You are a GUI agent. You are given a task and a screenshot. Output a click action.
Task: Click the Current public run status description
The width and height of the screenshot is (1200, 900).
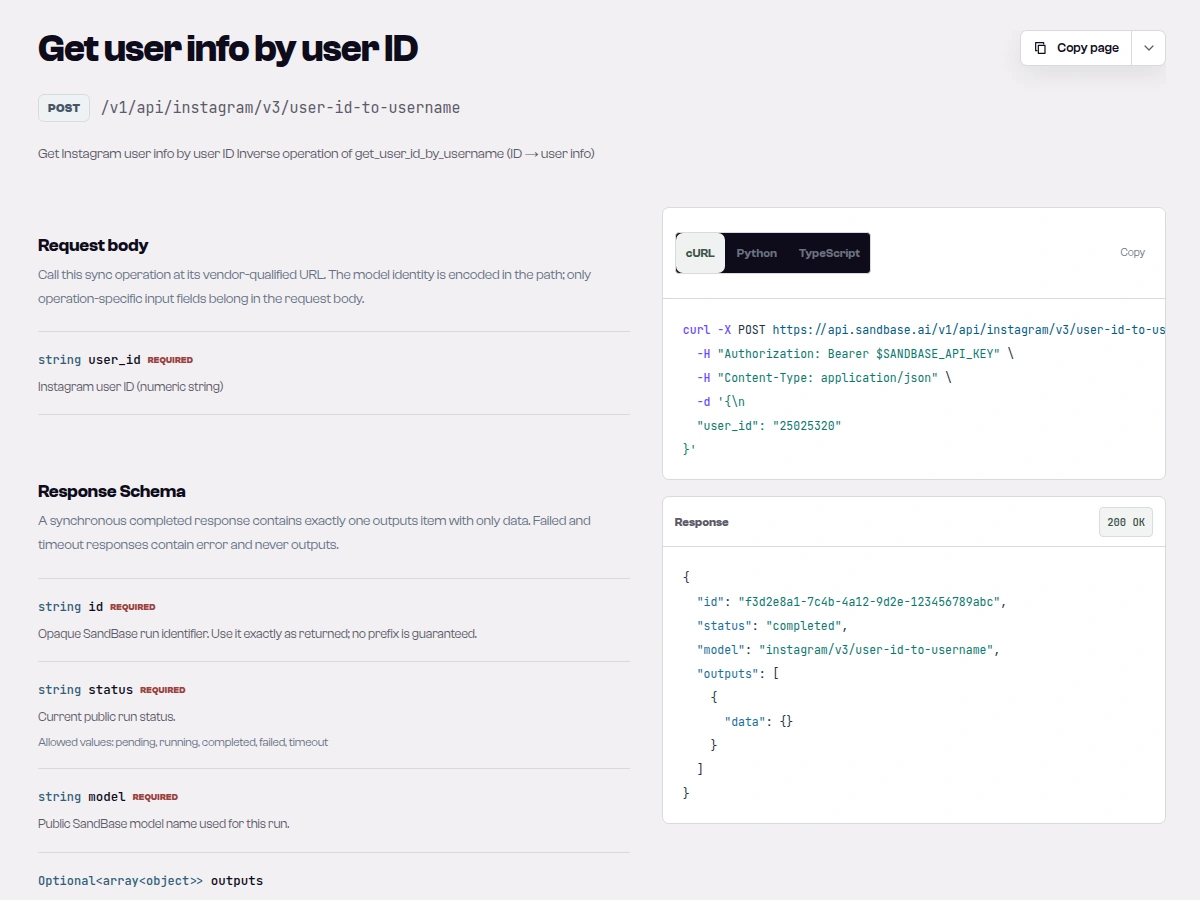[x=107, y=716]
